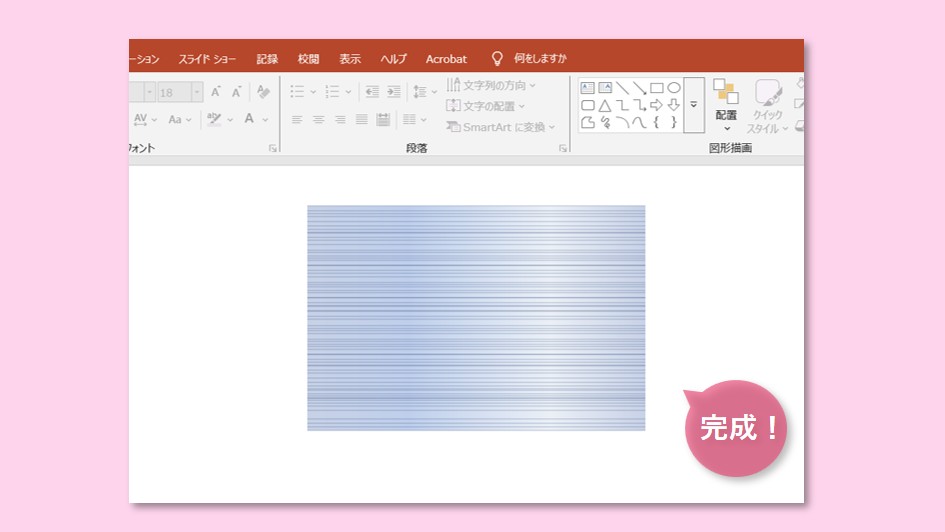
Task: Open the 記録 ribbon tab
Action: [x=267, y=59]
